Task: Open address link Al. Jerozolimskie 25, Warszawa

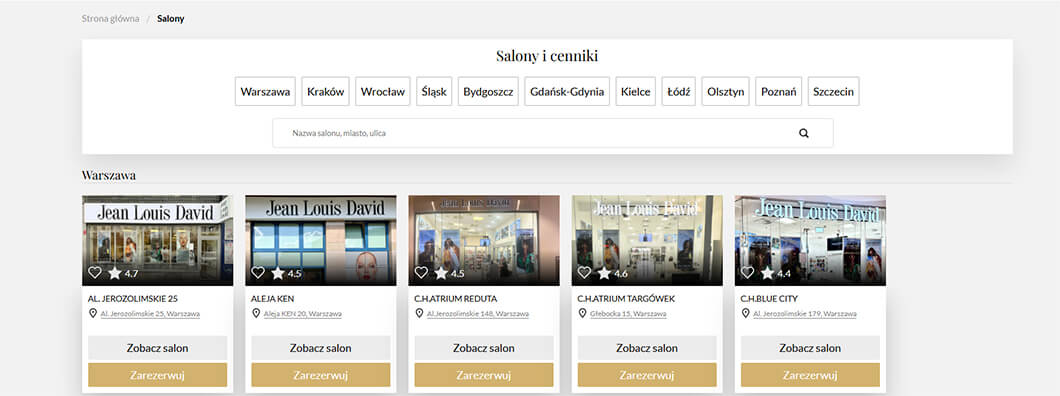Action: 150,314
